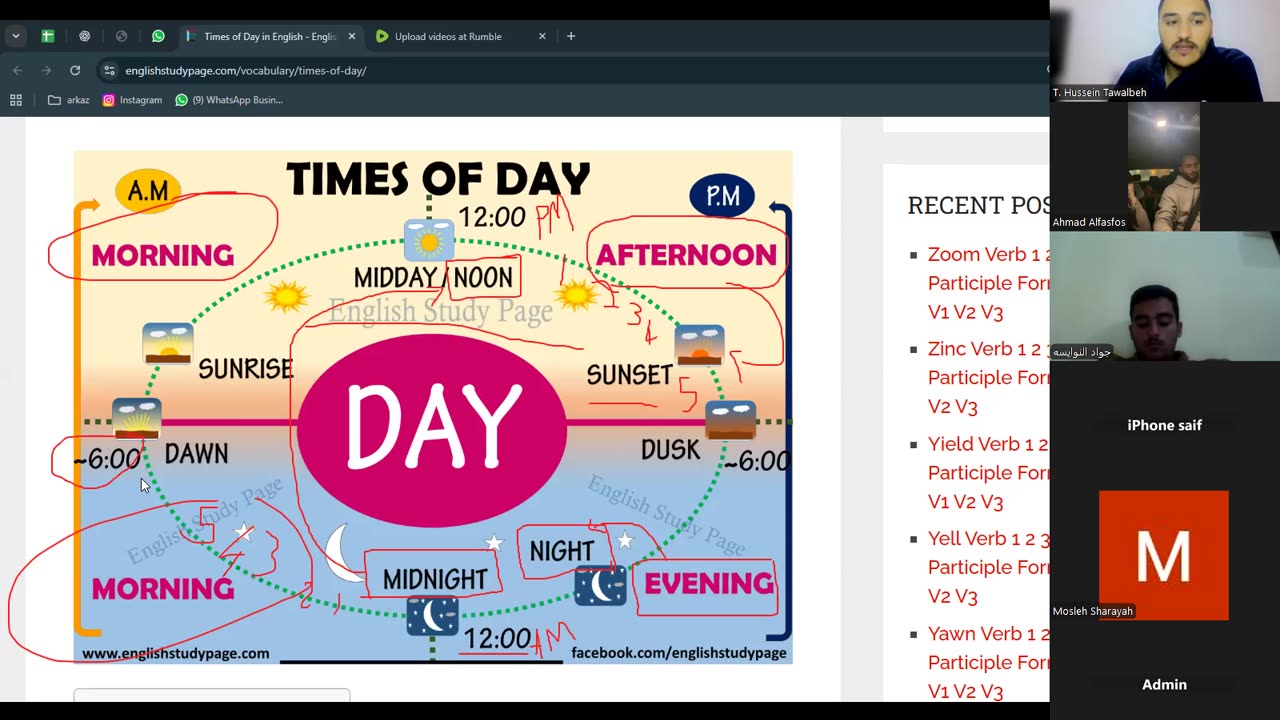Select the Mosleh Sharayah participant tile
Screen dimensions: 1280x720
[x=1164, y=555]
